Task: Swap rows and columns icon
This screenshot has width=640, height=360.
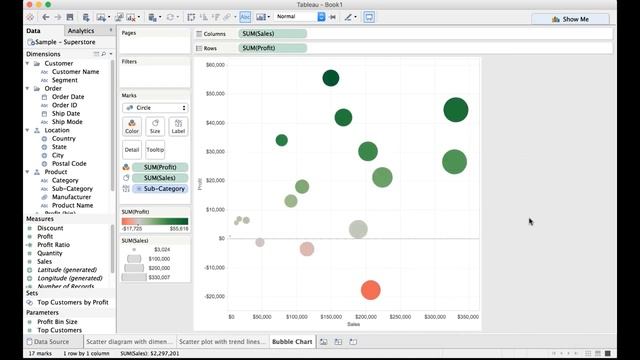Action: [191, 17]
